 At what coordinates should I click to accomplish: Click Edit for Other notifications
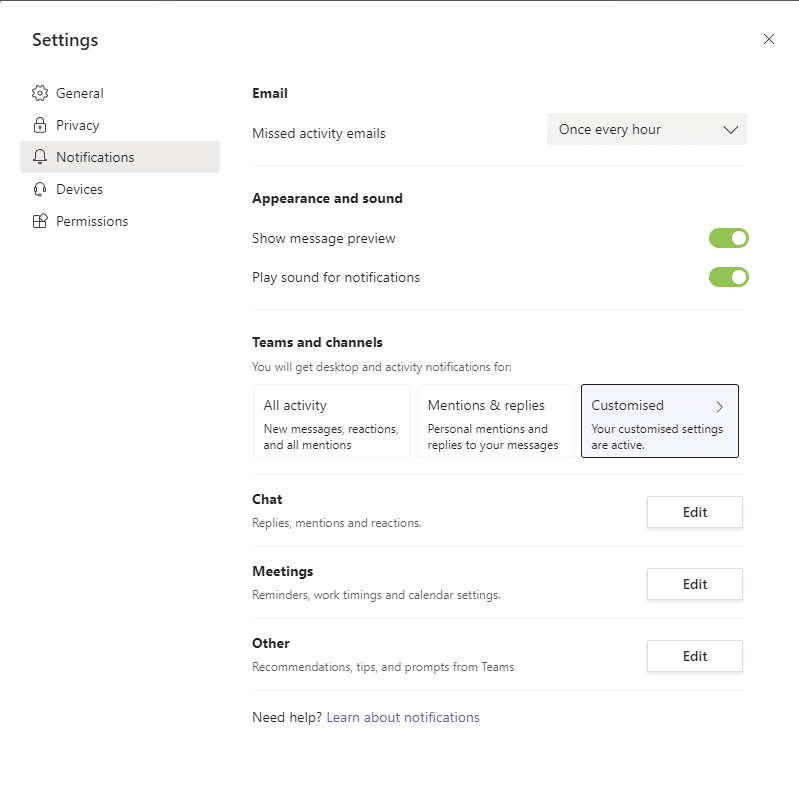click(695, 656)
